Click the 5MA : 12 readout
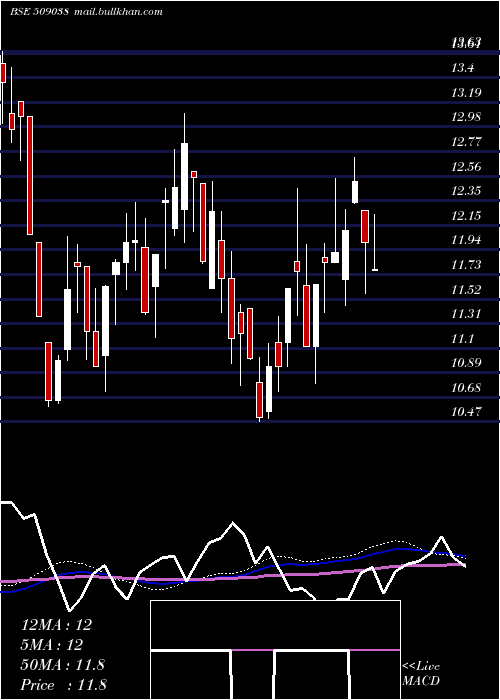This screenshot has width=500, height=700. (52, 645)
